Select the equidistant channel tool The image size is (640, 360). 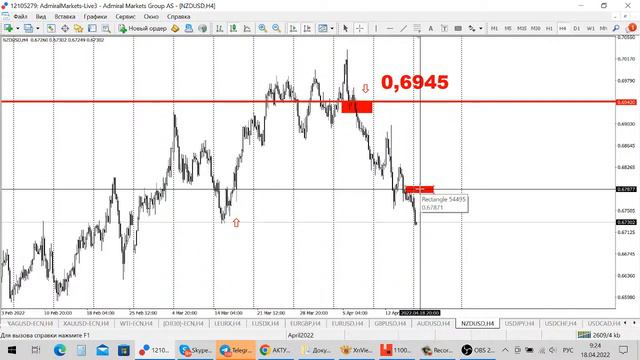pyautogui.click(x=417, y=28)
